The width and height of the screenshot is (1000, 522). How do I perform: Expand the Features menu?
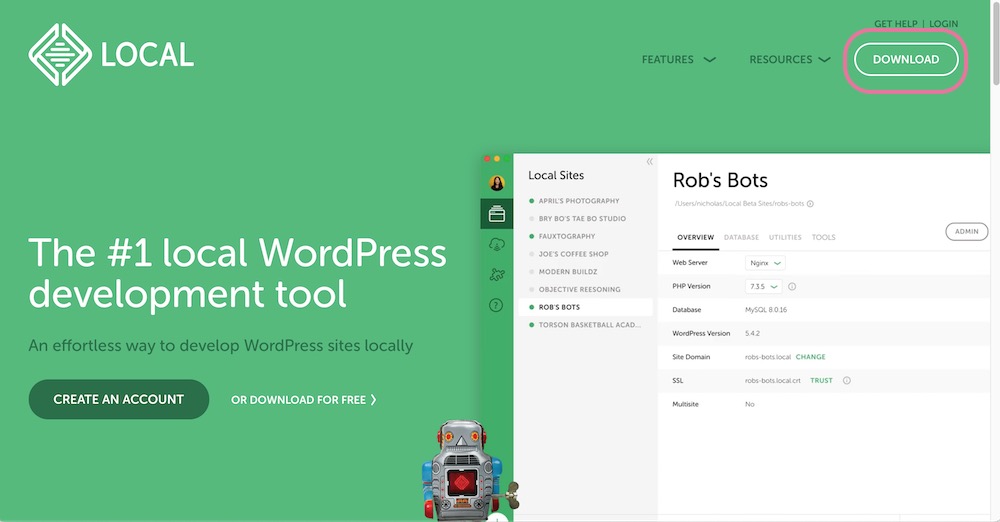point(679,59)
